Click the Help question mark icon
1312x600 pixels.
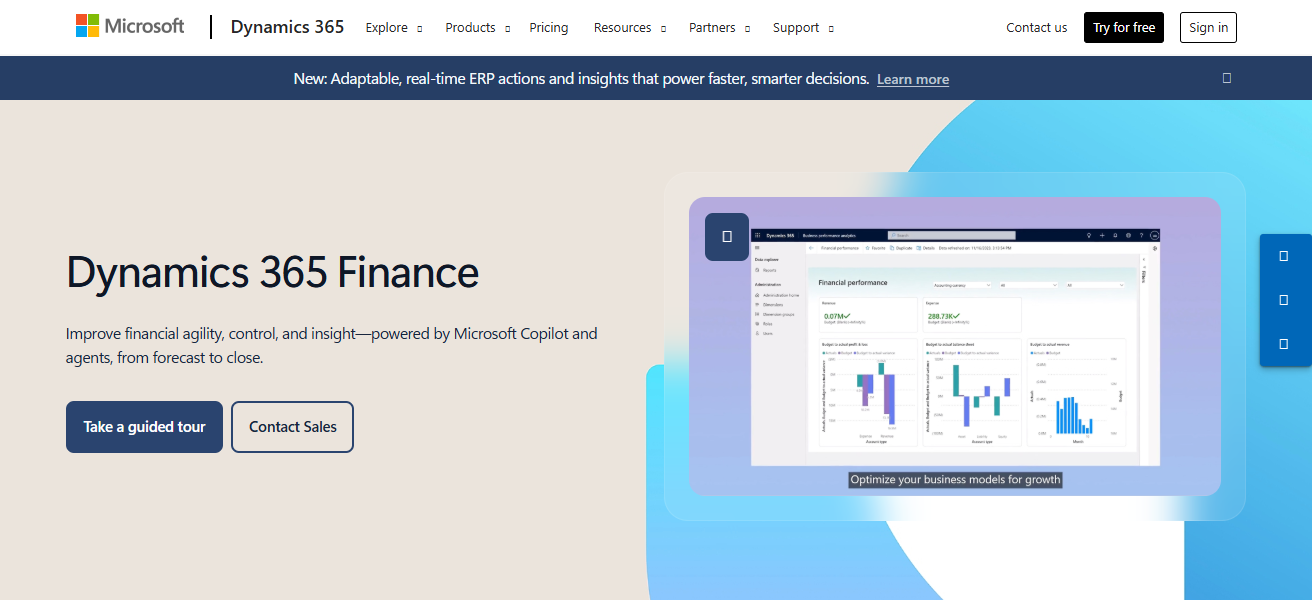(x=1141, y=235)
